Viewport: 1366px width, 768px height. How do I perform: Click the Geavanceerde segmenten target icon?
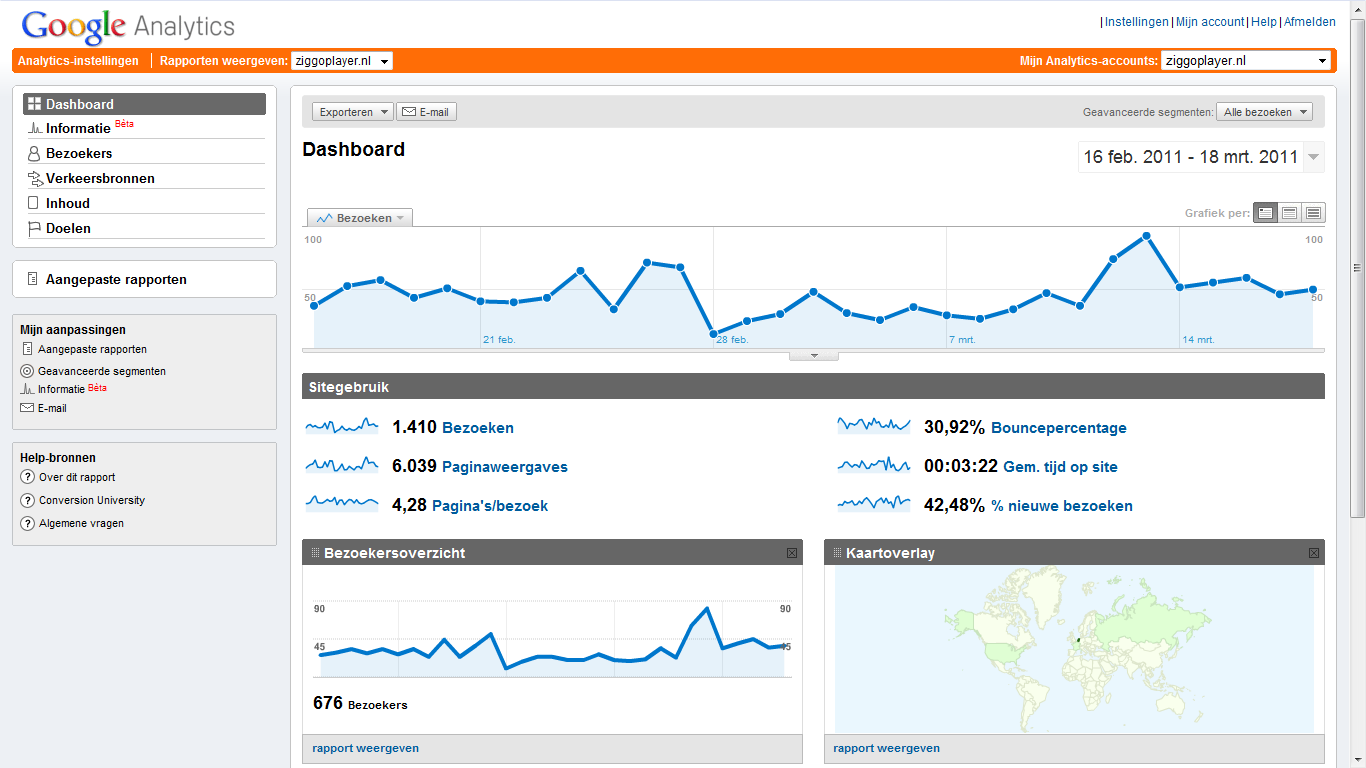(x=27, y=371)
